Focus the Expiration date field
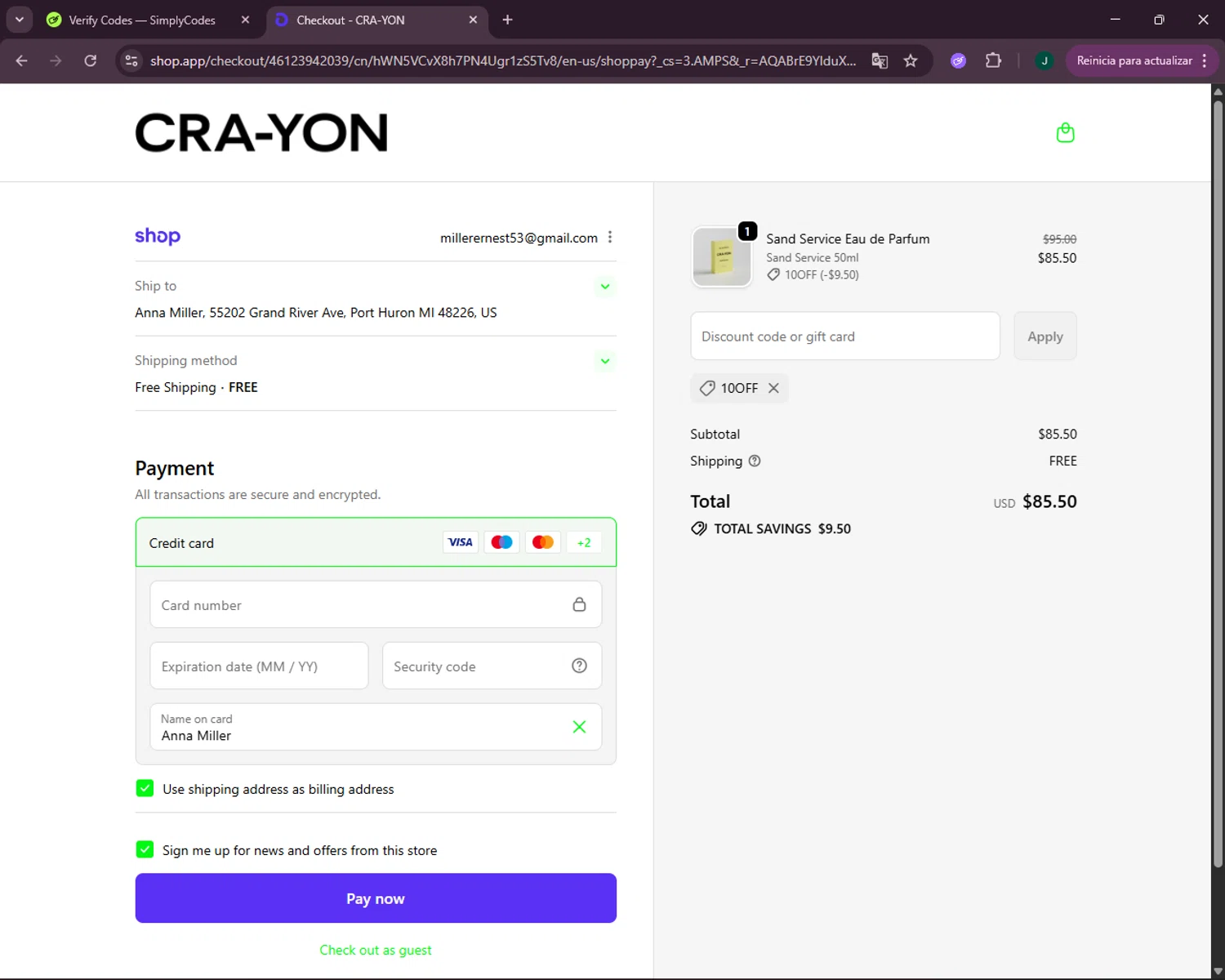 click(259, 666)
